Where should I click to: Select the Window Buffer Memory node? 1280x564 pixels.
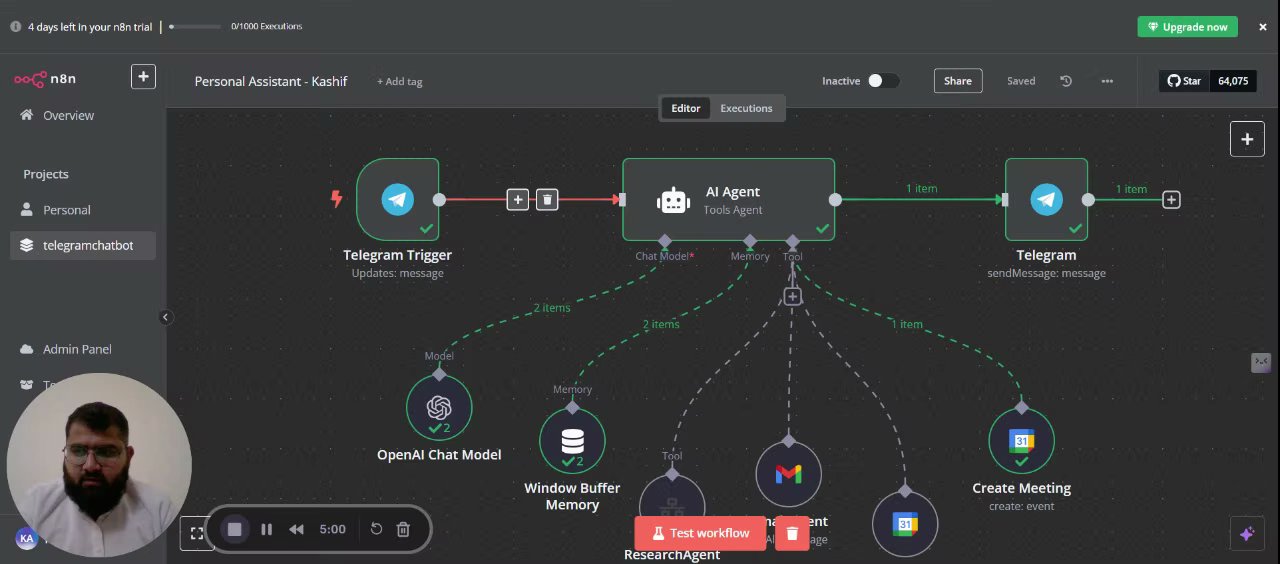tap(572, 441)
